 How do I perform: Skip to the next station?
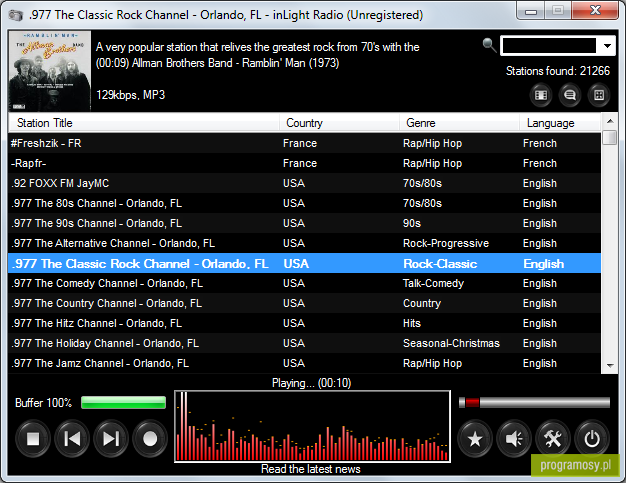(x=111, y=439)
